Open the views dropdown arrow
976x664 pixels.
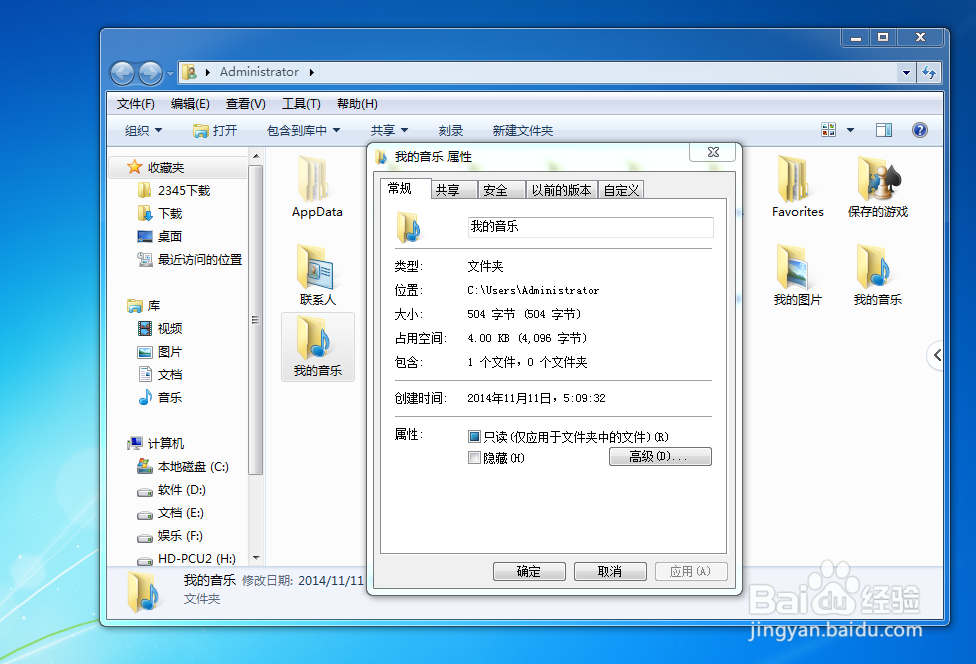[850, 130]
